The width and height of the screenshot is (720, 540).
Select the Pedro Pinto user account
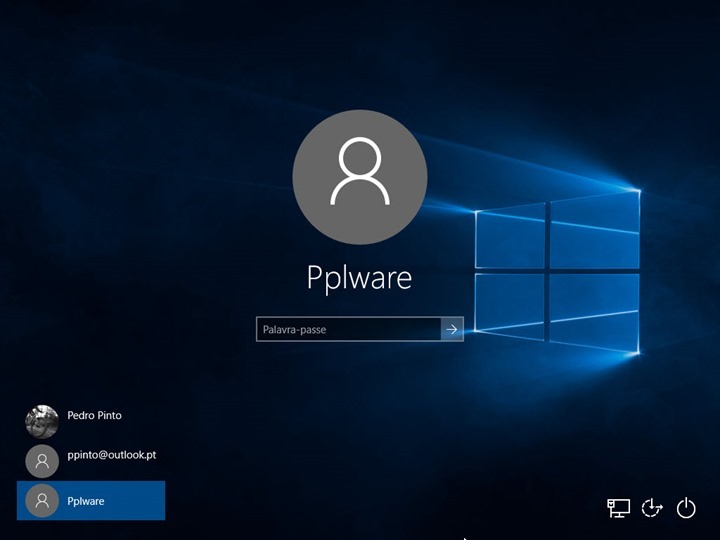pos(91,422)
